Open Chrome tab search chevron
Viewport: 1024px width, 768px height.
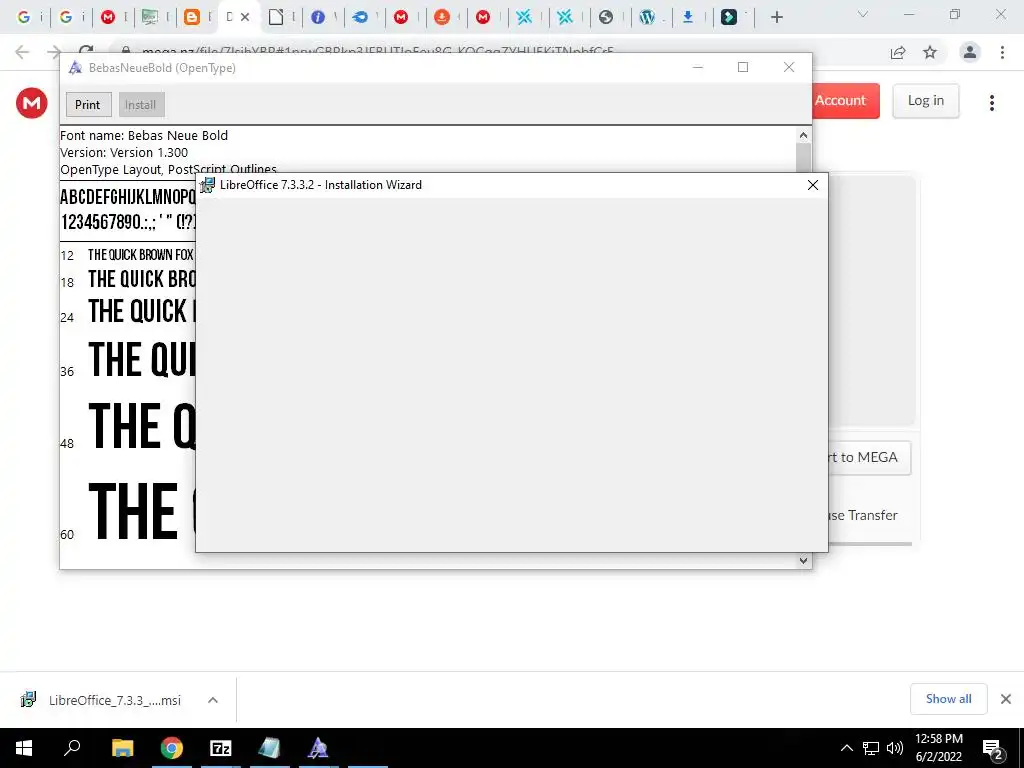(x=863, y=14)
